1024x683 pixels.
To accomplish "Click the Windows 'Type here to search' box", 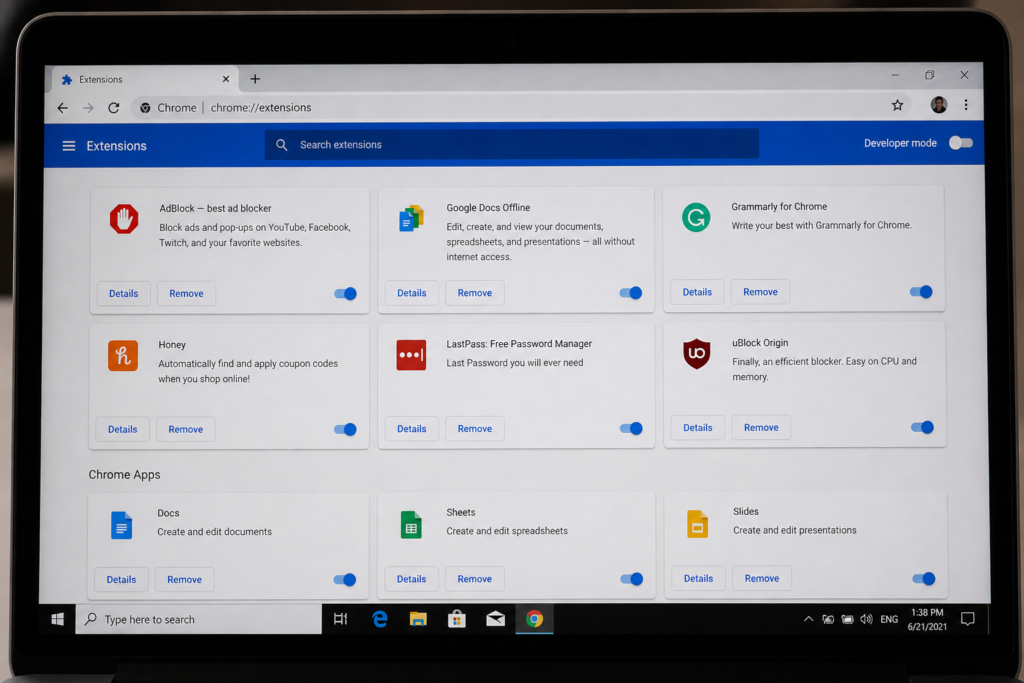I will click(199, 619).
